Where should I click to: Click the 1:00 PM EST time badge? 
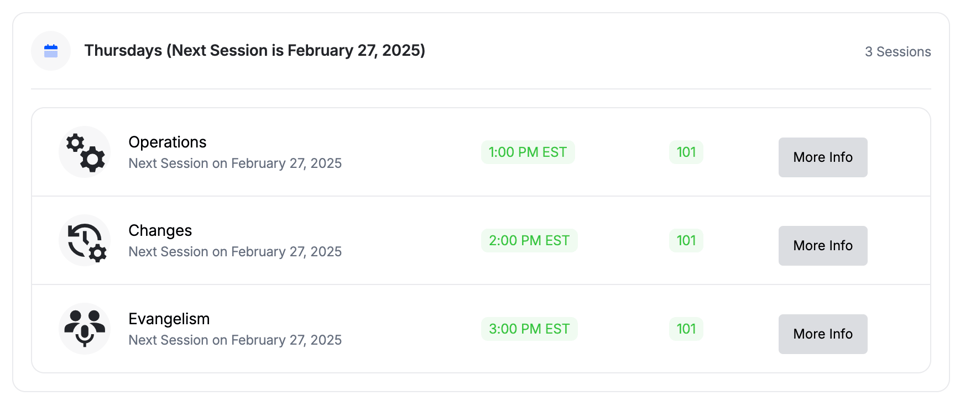(x=527, y=152)
